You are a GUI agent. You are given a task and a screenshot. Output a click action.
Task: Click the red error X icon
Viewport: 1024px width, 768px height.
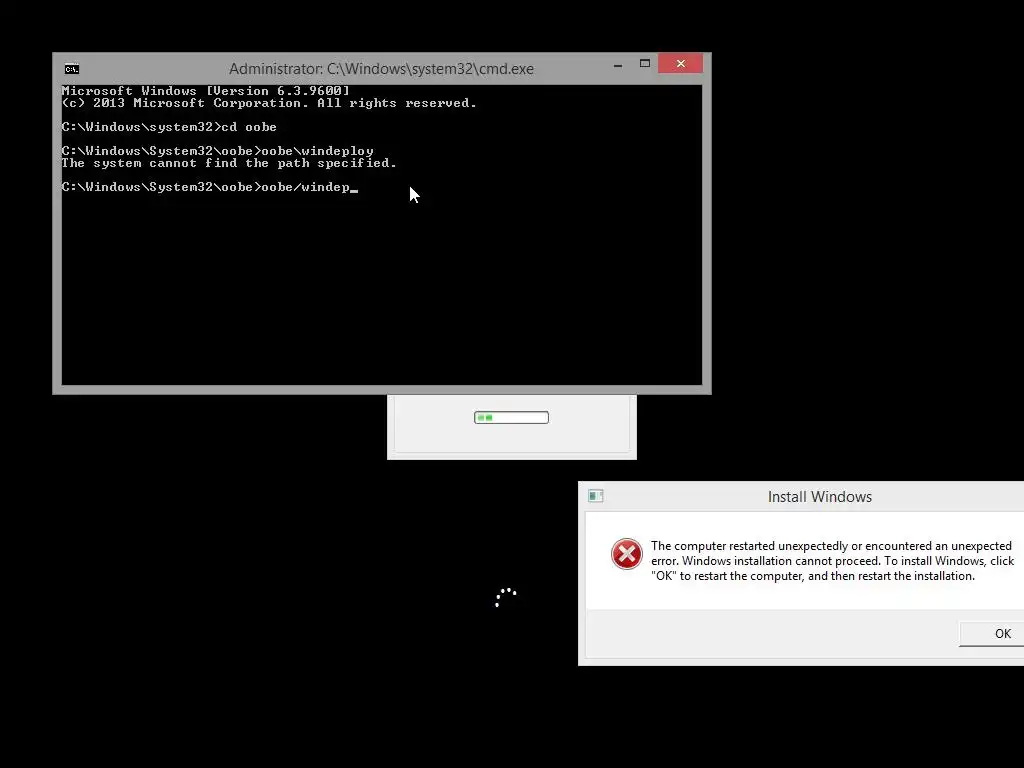(x=626, y=554)
